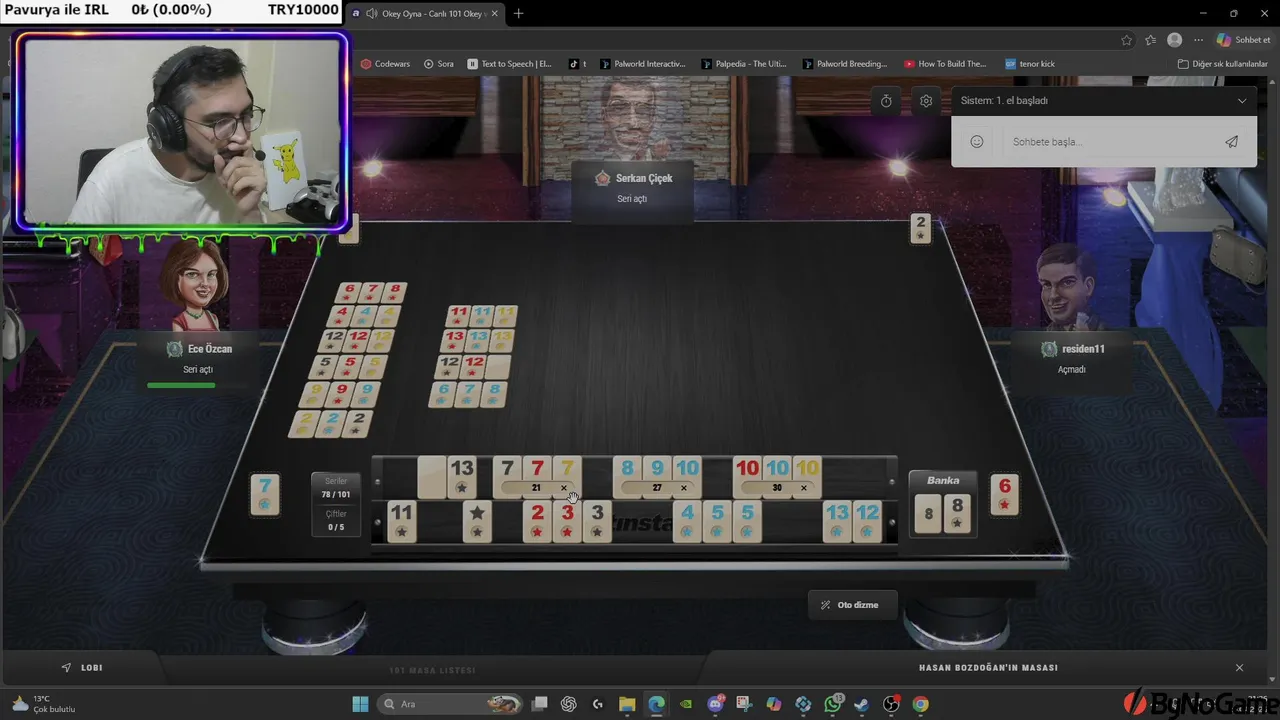Select the red 2 tile

tap(537, 521)
